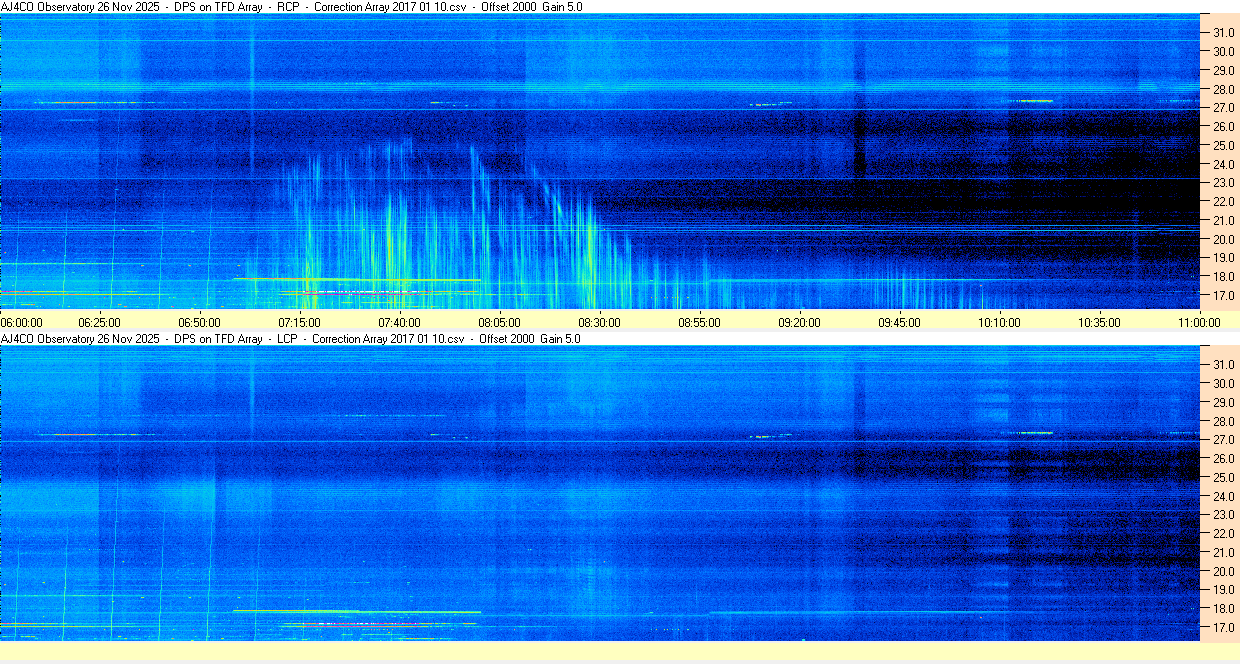Image resolution: width=1240 pixels, height=664 pixels.
Task: Click the LCP spectrogram title line
Action: pos(292,339)
